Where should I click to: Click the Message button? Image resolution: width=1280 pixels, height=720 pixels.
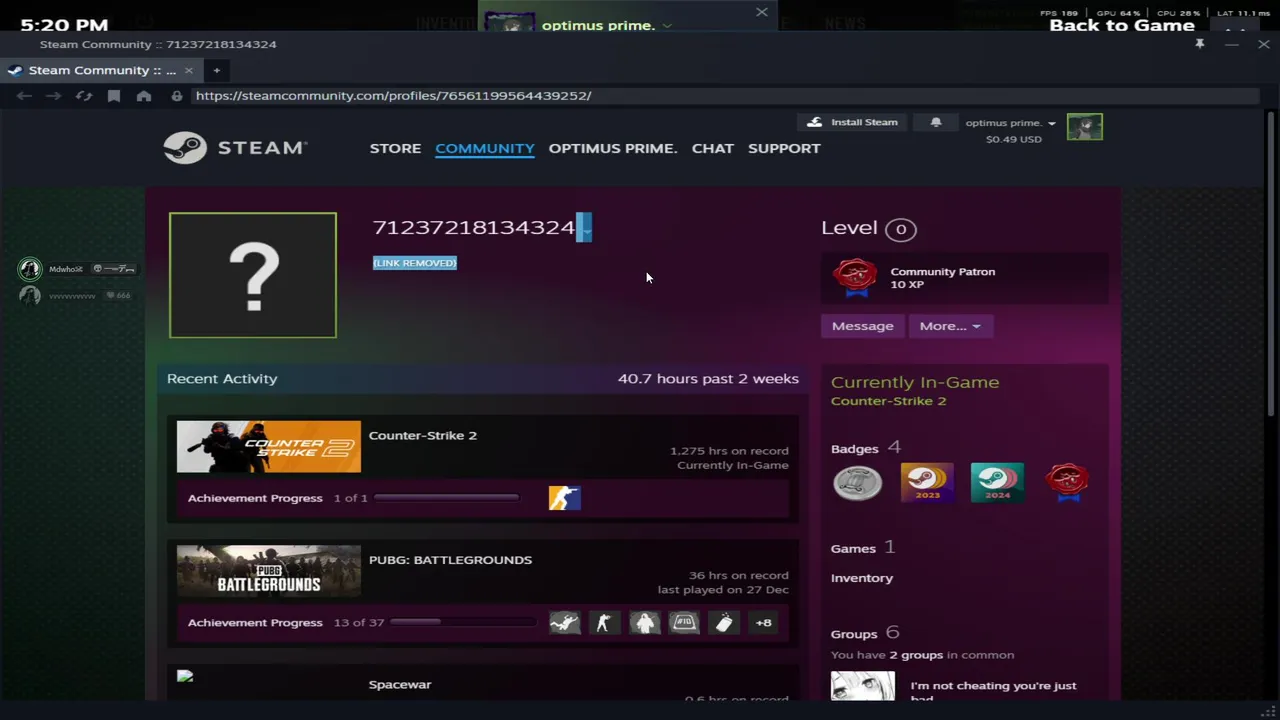click(862, 326)
